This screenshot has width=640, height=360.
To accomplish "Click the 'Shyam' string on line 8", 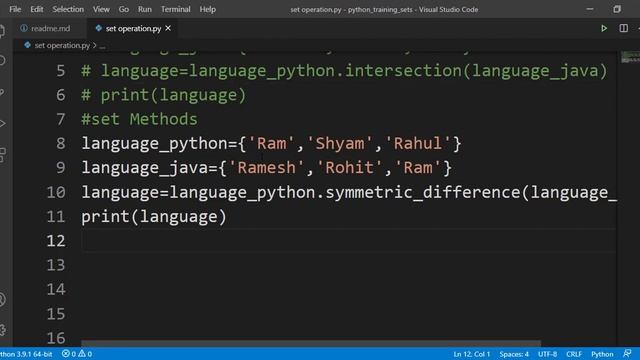I will tap(340, 143).
